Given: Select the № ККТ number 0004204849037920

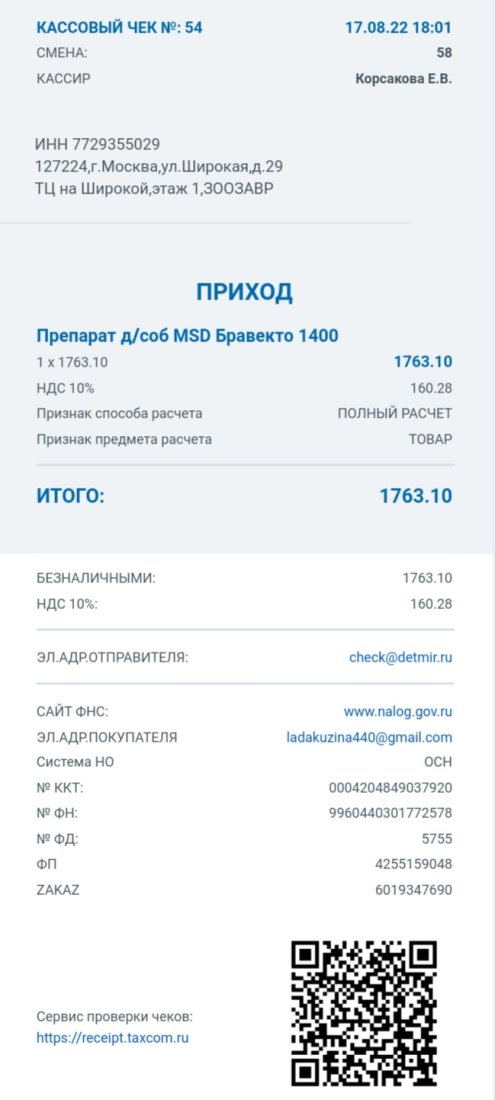Looking at the screenshot, I should pos(391,788).
